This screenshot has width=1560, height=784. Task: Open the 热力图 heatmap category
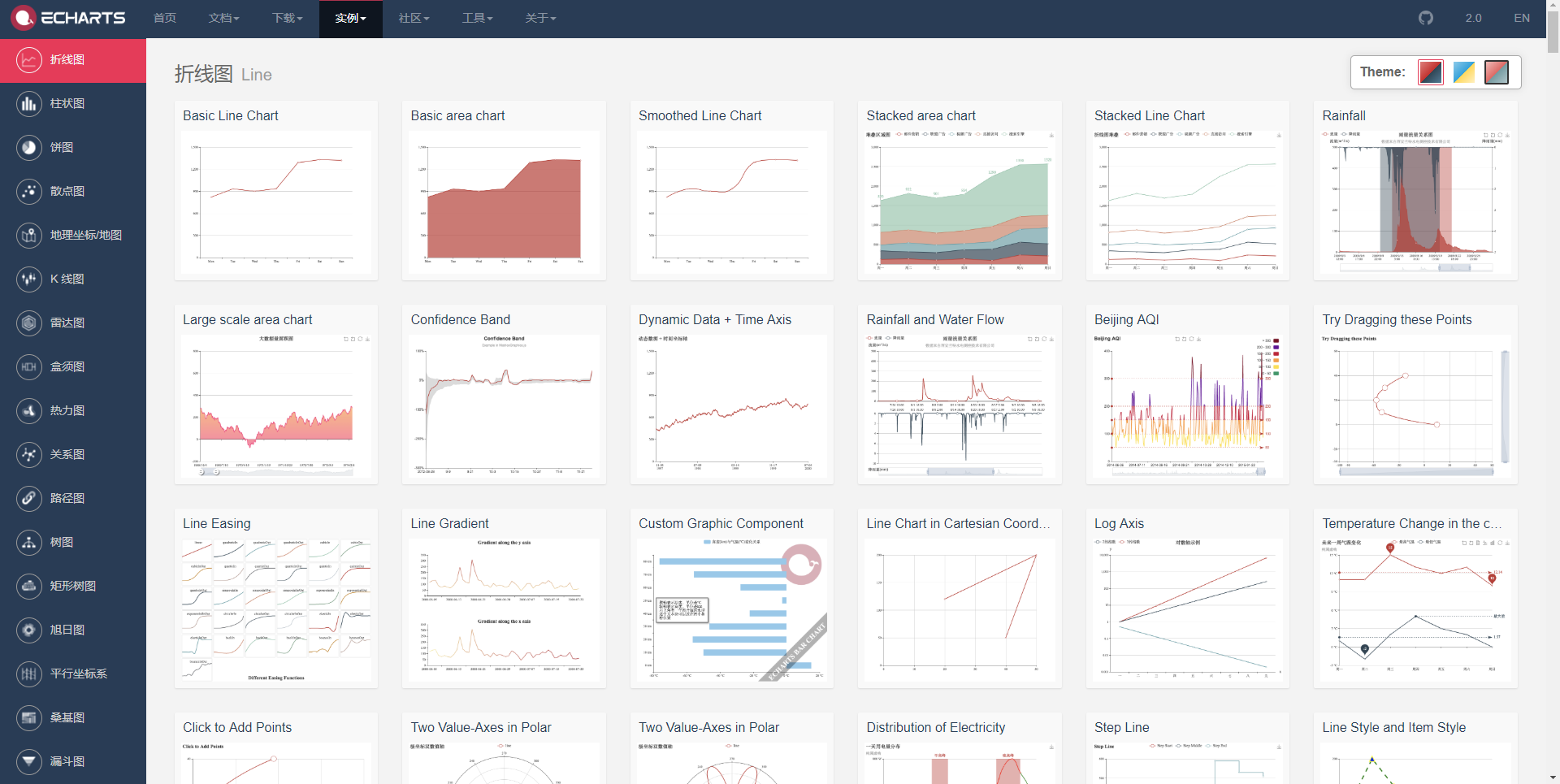73,411
